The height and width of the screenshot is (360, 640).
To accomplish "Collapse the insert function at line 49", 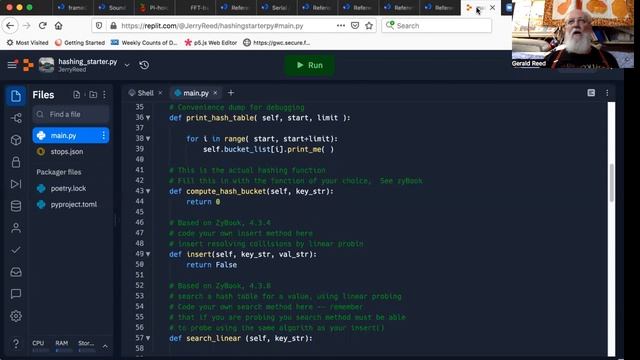I will (148, 254).
